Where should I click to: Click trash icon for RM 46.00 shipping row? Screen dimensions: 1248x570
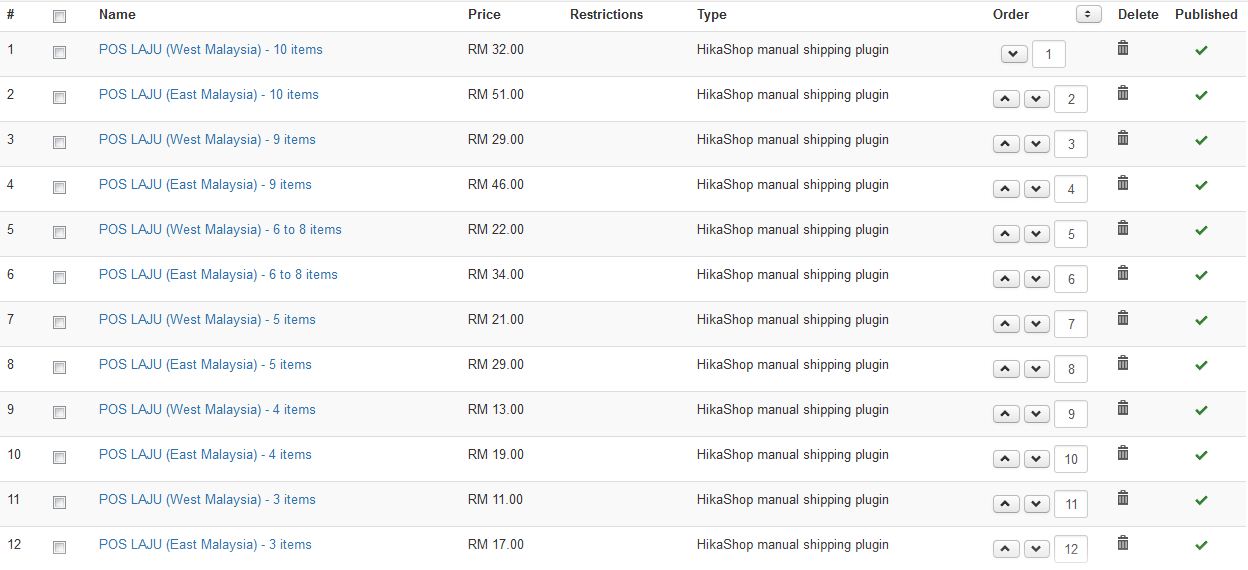[1122, 183]
